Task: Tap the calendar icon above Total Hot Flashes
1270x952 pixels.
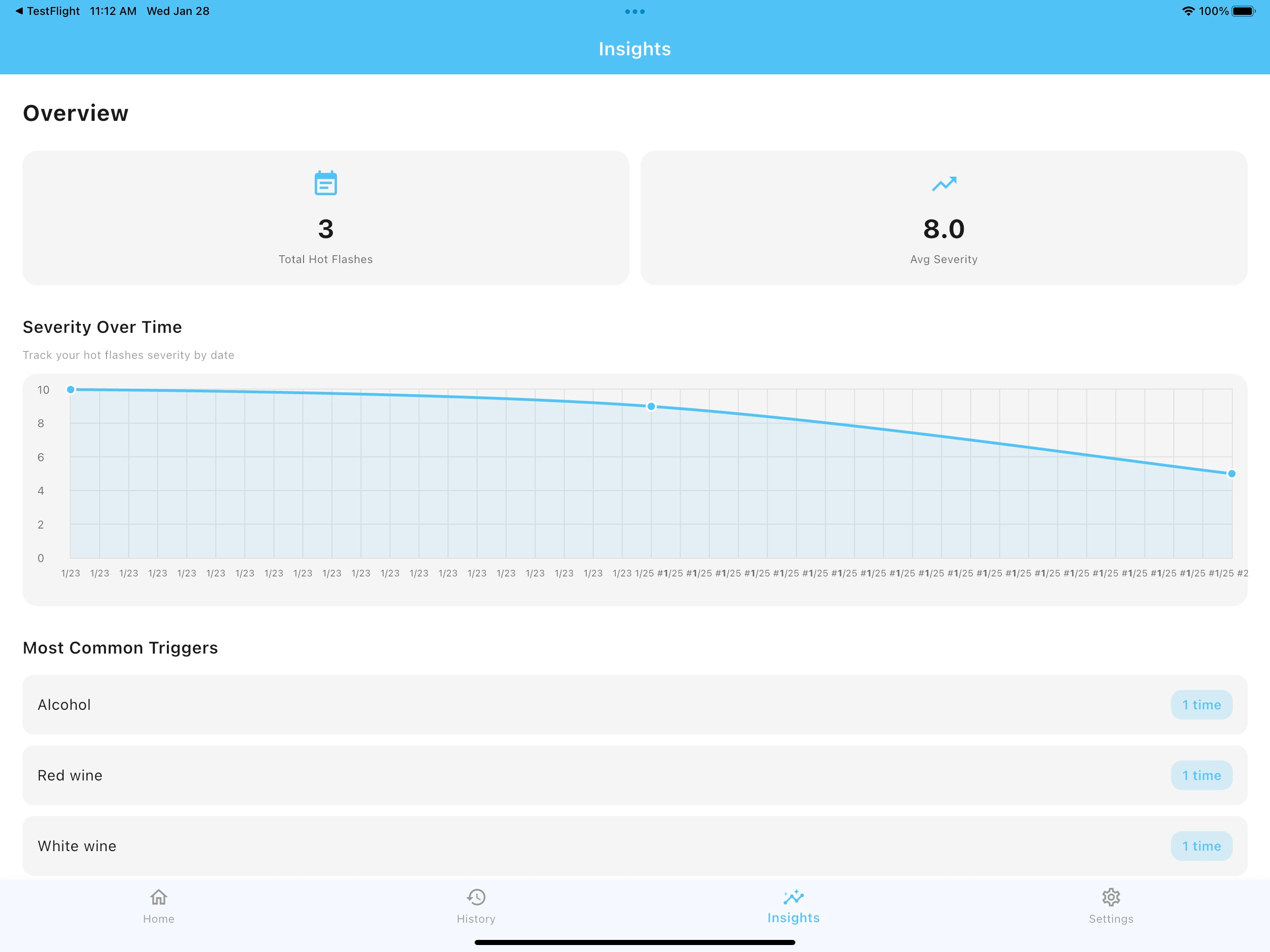Action: pyautogui.click(x=325, y=183)
